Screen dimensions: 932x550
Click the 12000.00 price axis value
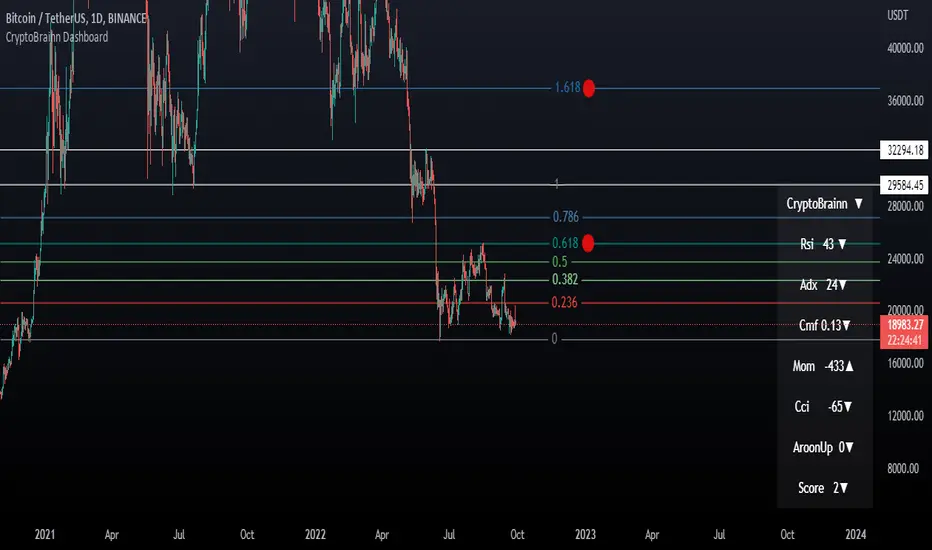click(x=905, y=416)
